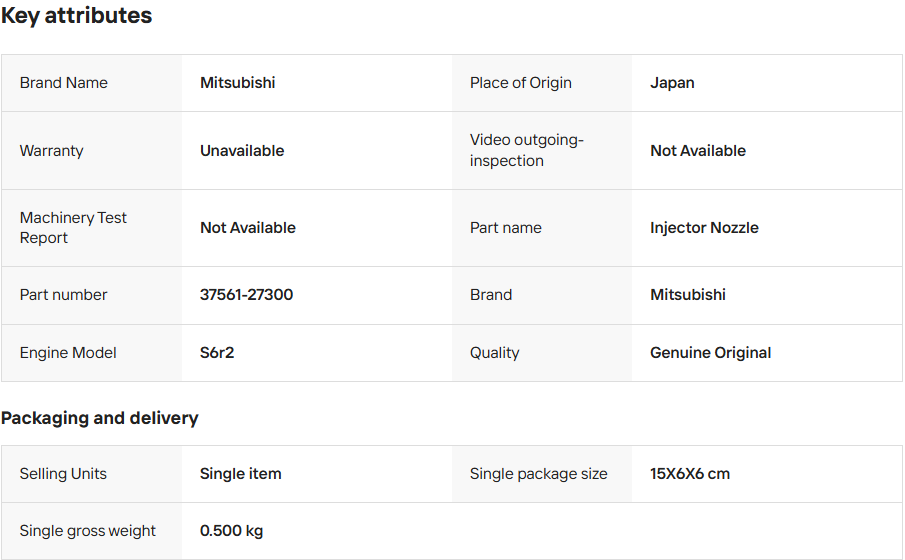905x560 pixels.
Task: Select the Part name label
Action: point(505,228)
